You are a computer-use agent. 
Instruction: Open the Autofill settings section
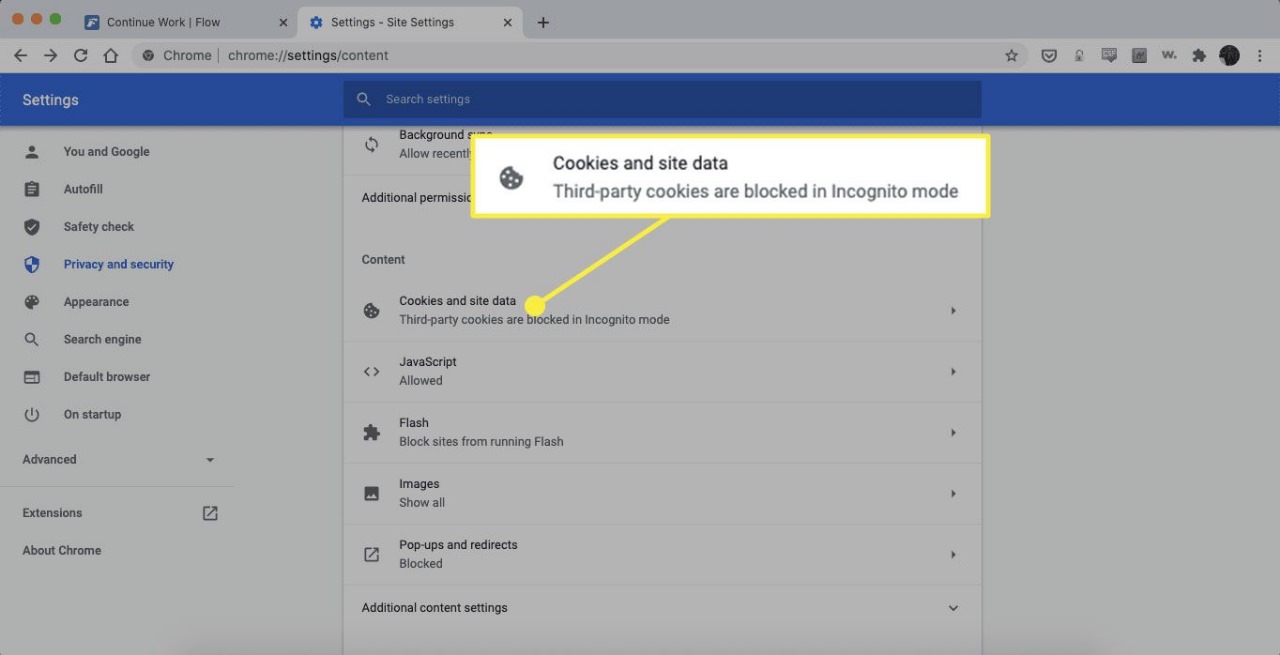coord(83,189)
